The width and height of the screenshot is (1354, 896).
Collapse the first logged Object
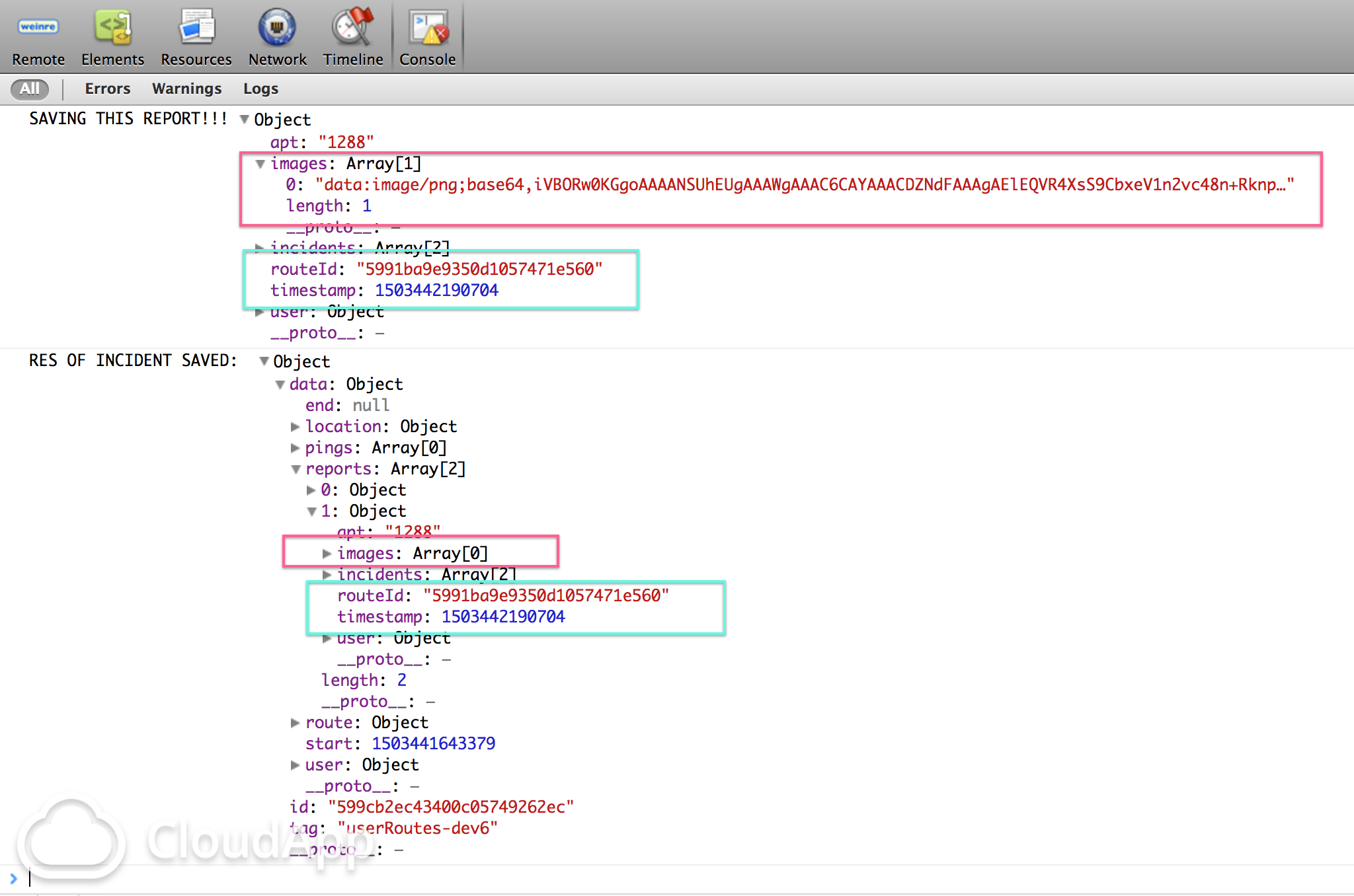pos(245,120)
